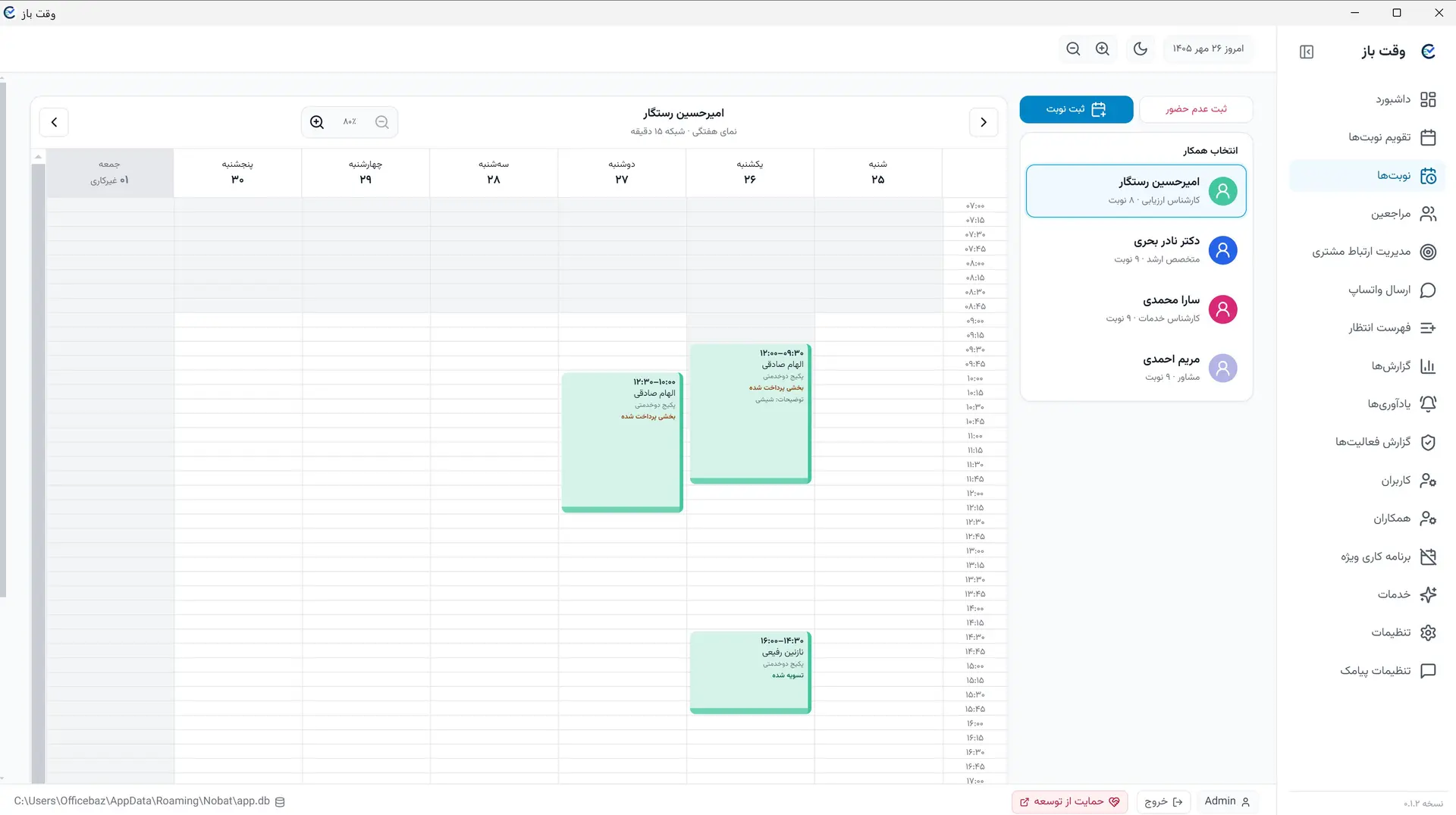
Task: Click the ارسال واتساپ chat icon
Action: coord(1428,290)
